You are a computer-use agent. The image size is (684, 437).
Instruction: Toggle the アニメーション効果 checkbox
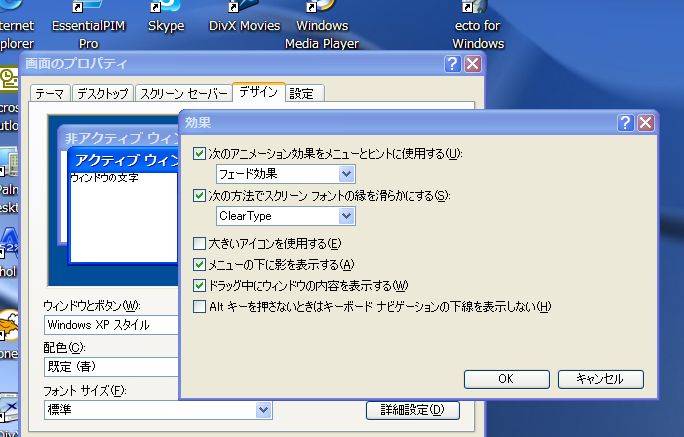point(199,154)
